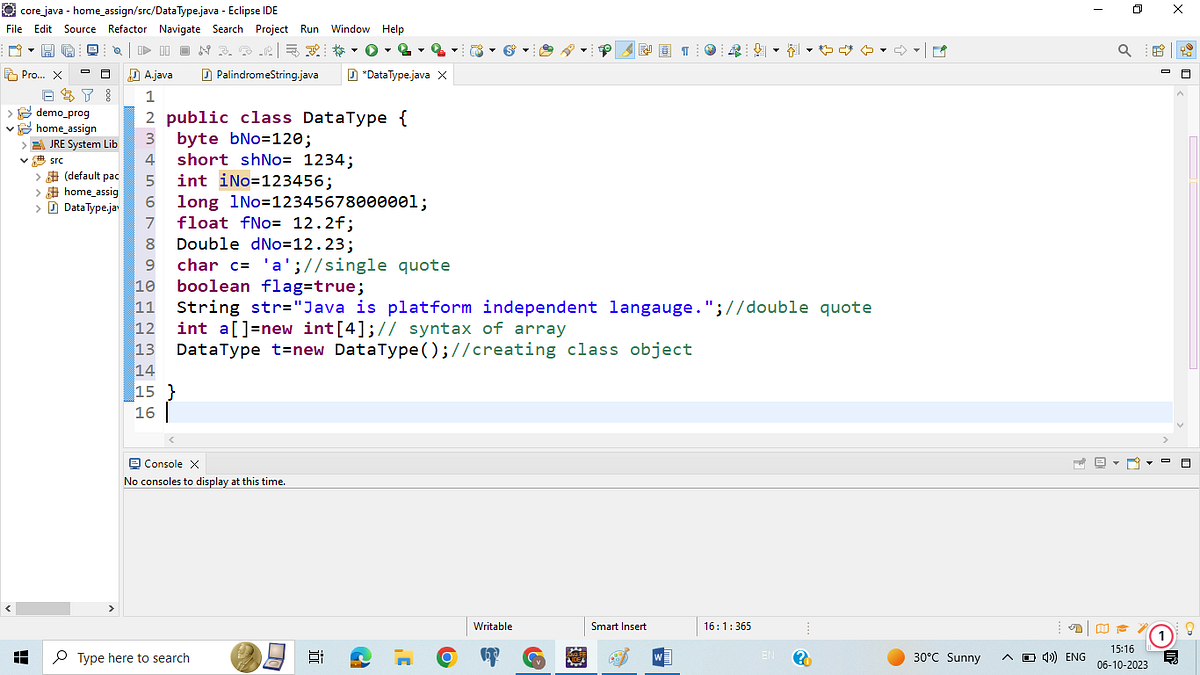Collapse the home_assign project tree
This screenshot has height=675, width=1200.
tap(12, 128)
